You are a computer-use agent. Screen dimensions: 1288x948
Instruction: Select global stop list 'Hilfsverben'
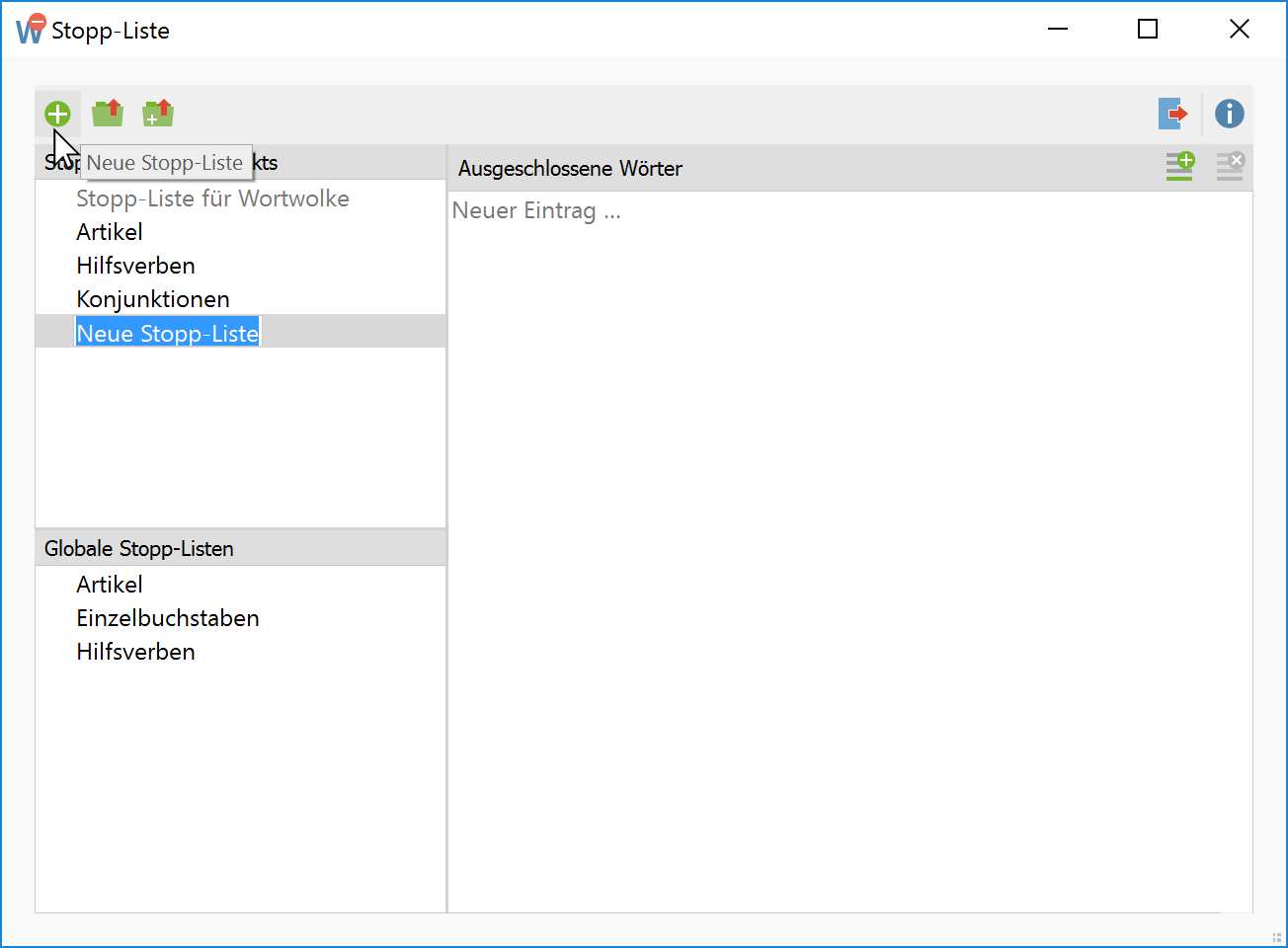coord(135,652)
